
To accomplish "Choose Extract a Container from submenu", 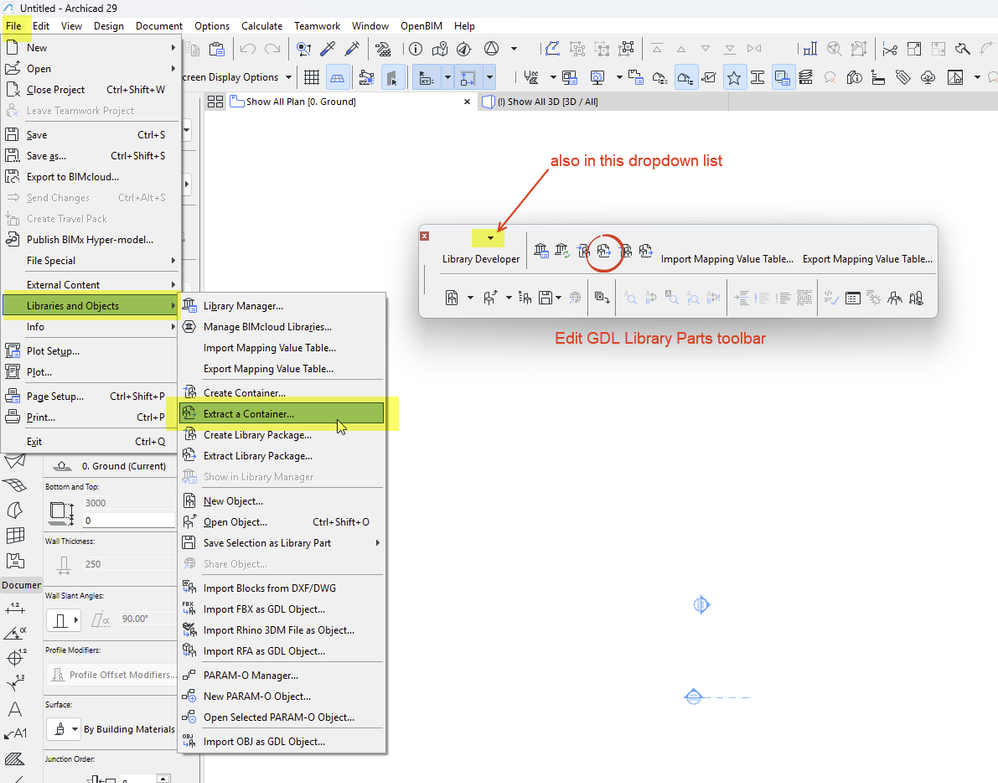I will pyautogui.click(x=281, y=414).
